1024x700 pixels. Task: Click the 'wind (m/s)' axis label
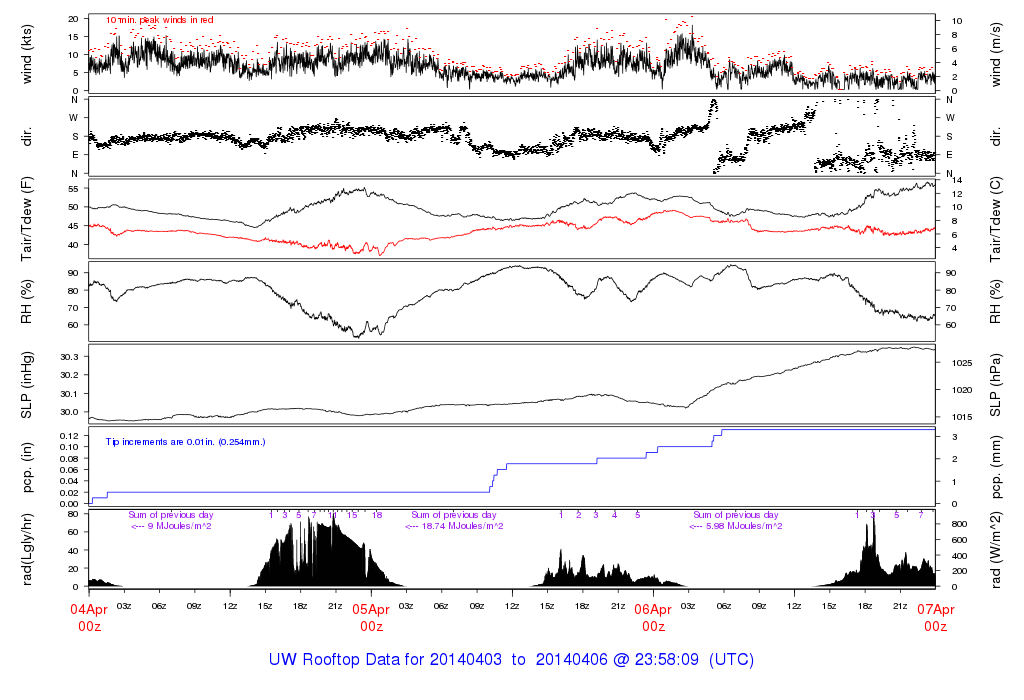[x=995, y=56]
